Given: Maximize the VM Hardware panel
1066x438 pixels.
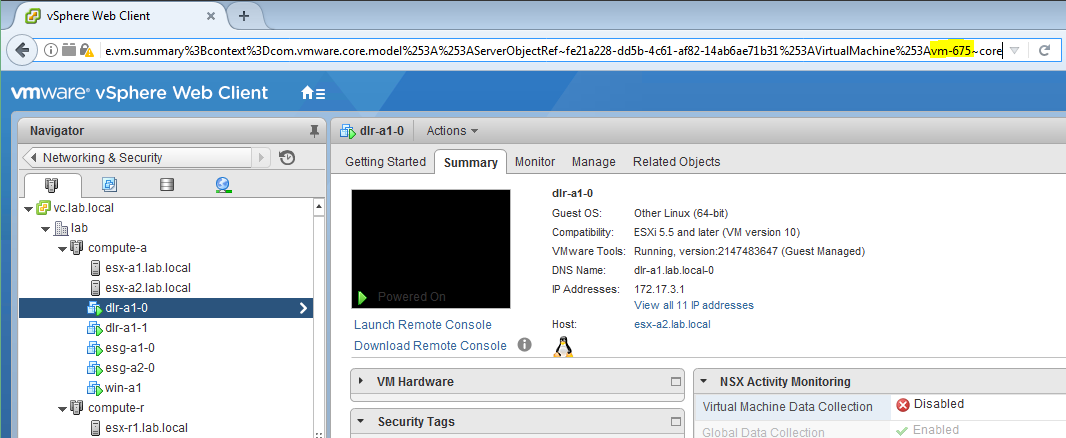Looking at the screenshot, I should pos(675,382).
